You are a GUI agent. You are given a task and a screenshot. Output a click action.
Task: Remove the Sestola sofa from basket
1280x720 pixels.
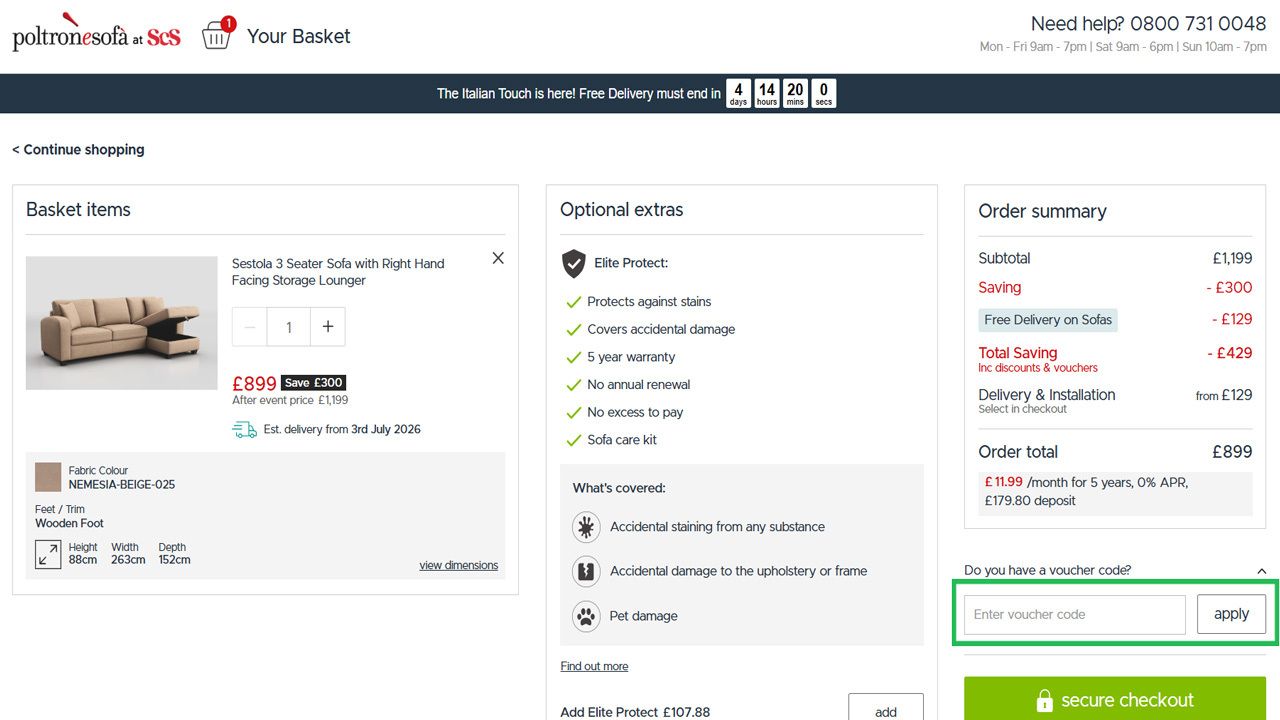click(497, 257)
